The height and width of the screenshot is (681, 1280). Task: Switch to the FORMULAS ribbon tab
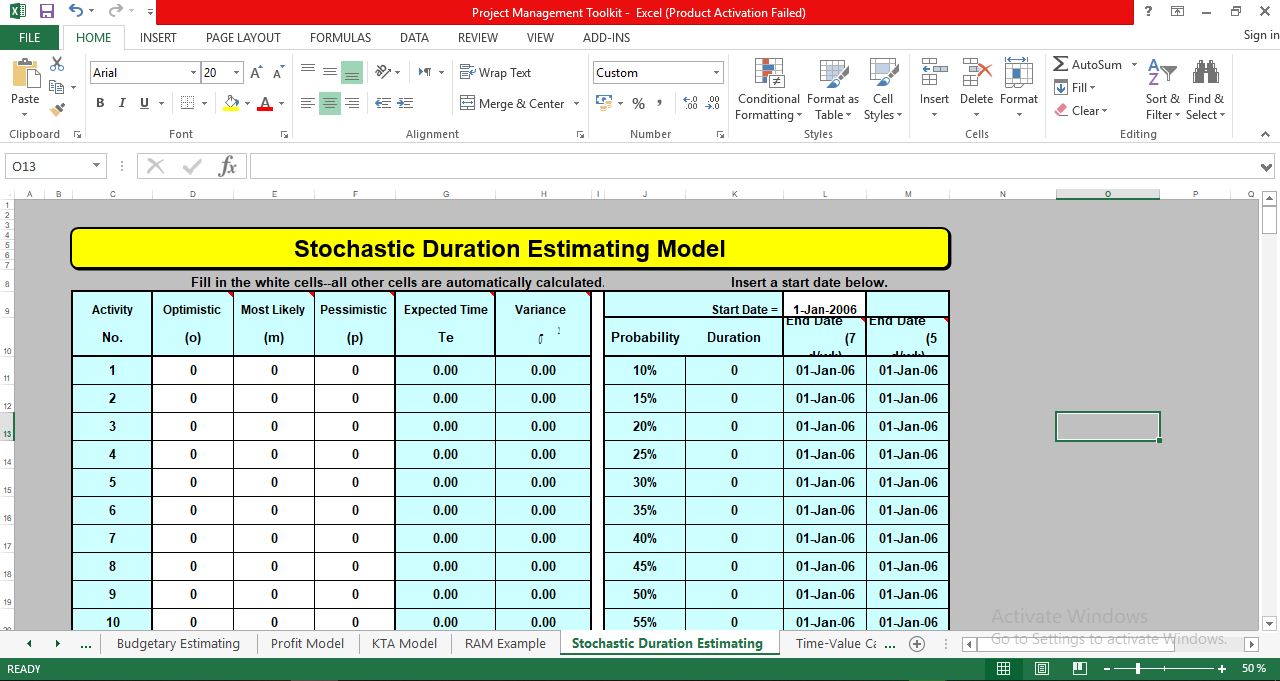340,37
